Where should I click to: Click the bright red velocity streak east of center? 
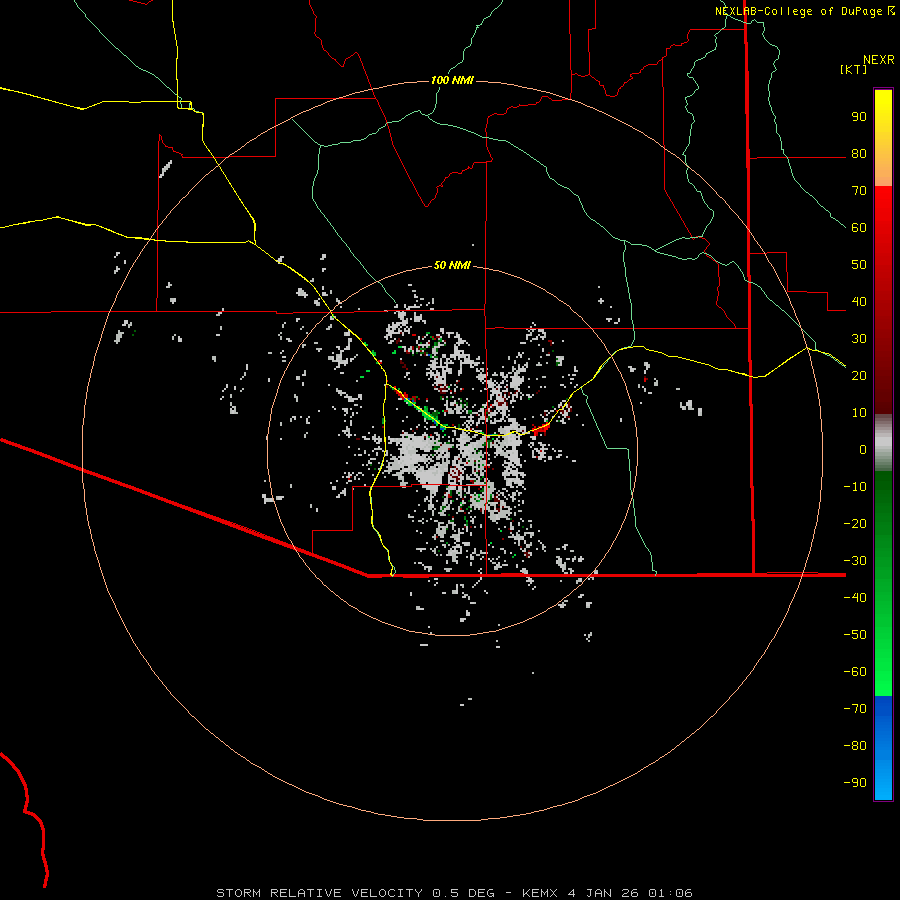click(540, 429)
